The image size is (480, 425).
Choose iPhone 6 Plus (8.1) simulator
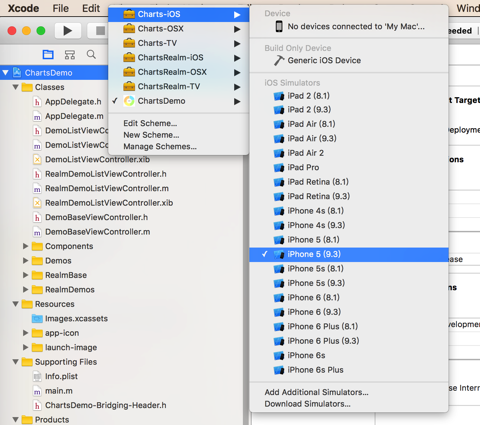349,326
